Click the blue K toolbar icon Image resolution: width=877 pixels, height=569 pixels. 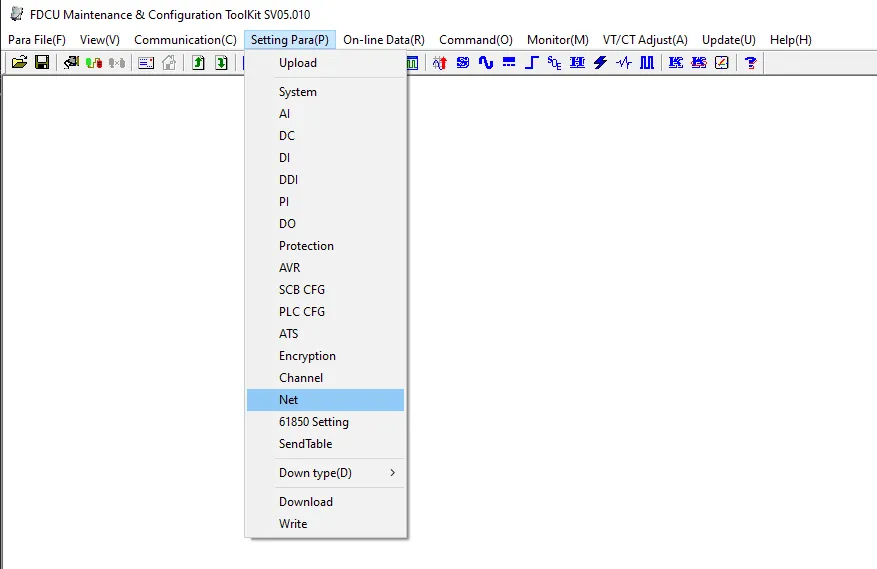(x=676, y=62)
